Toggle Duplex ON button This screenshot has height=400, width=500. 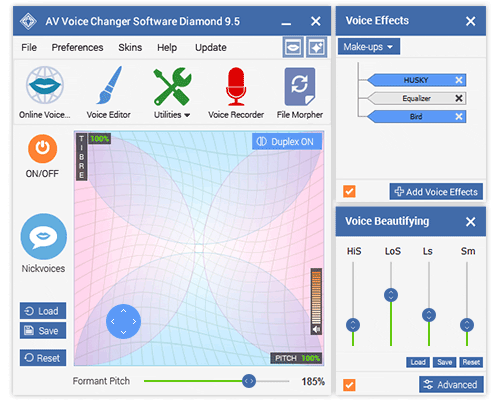click(x=287, y=142)
